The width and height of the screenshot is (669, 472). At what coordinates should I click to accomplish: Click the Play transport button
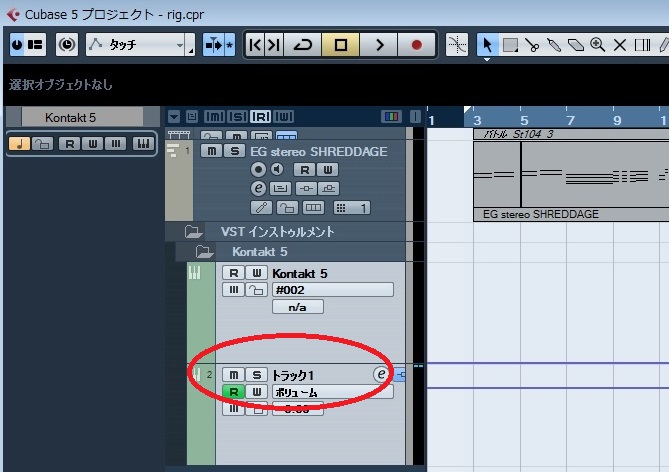(379, 44)
